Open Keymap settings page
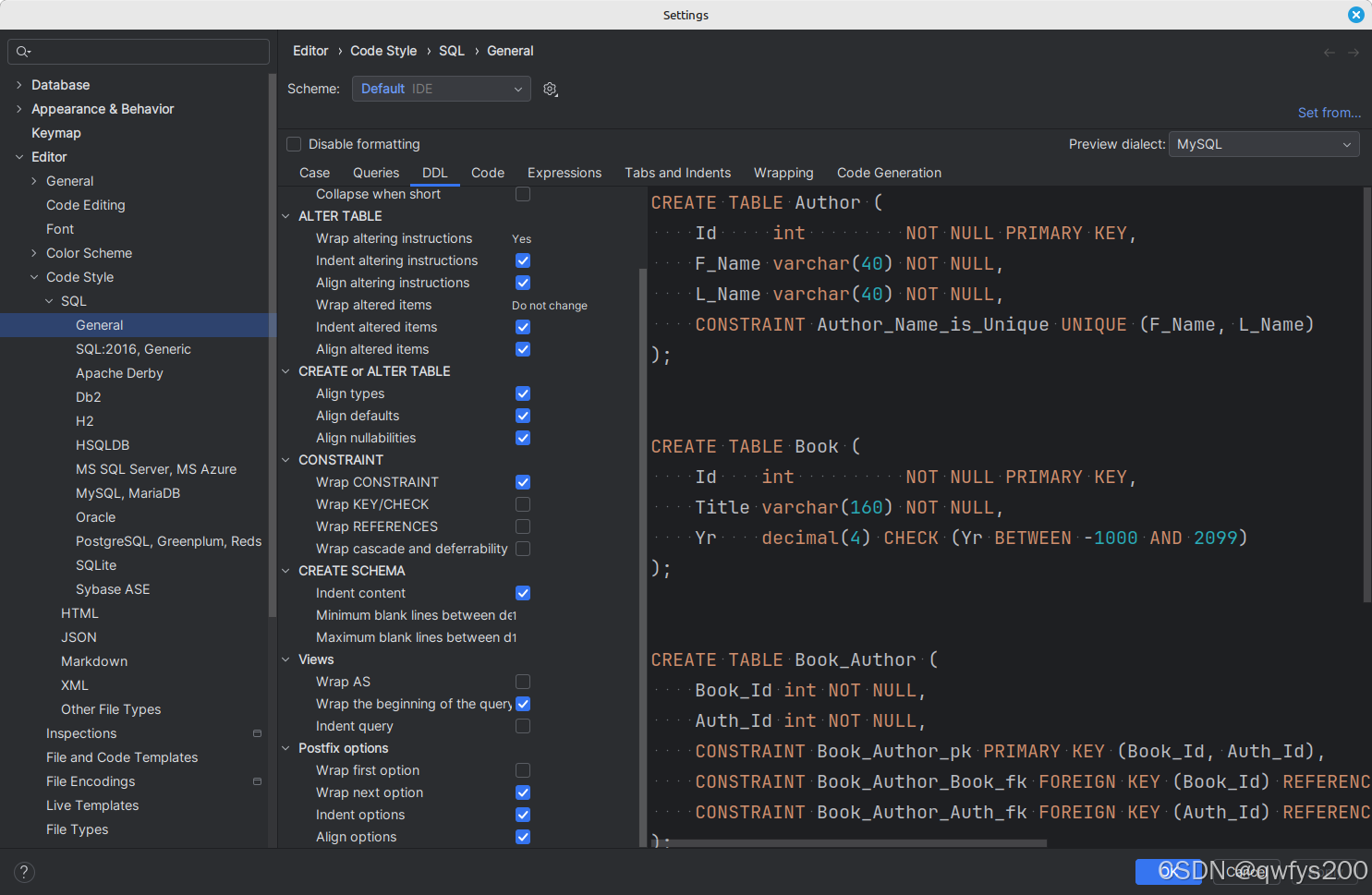The height and width of the screenshot is (895, 1372). point(56,133)
